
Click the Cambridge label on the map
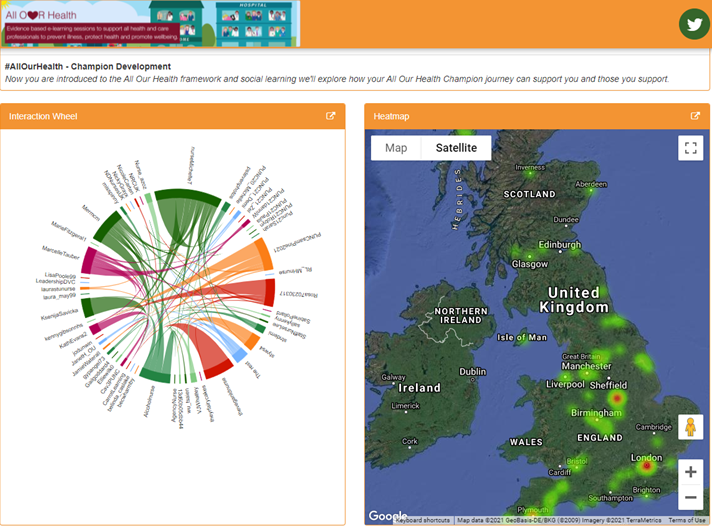pyautogui.click(x=653, y=427)
